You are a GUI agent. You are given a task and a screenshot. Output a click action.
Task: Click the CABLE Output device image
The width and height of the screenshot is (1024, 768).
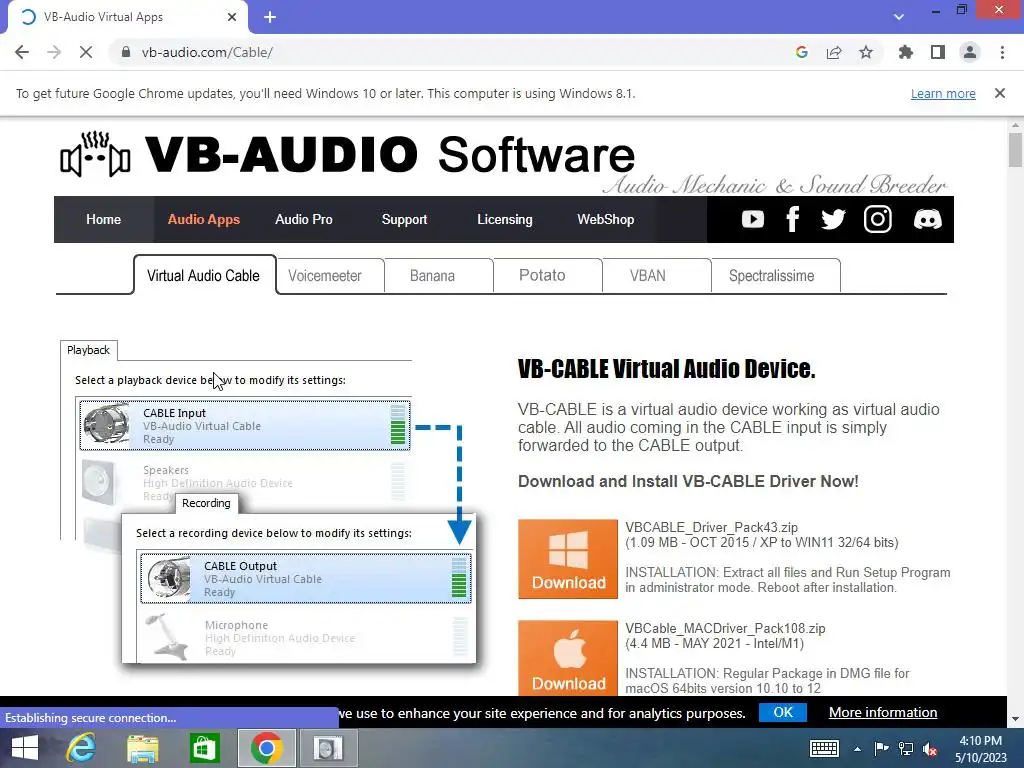tap(168, 578)
